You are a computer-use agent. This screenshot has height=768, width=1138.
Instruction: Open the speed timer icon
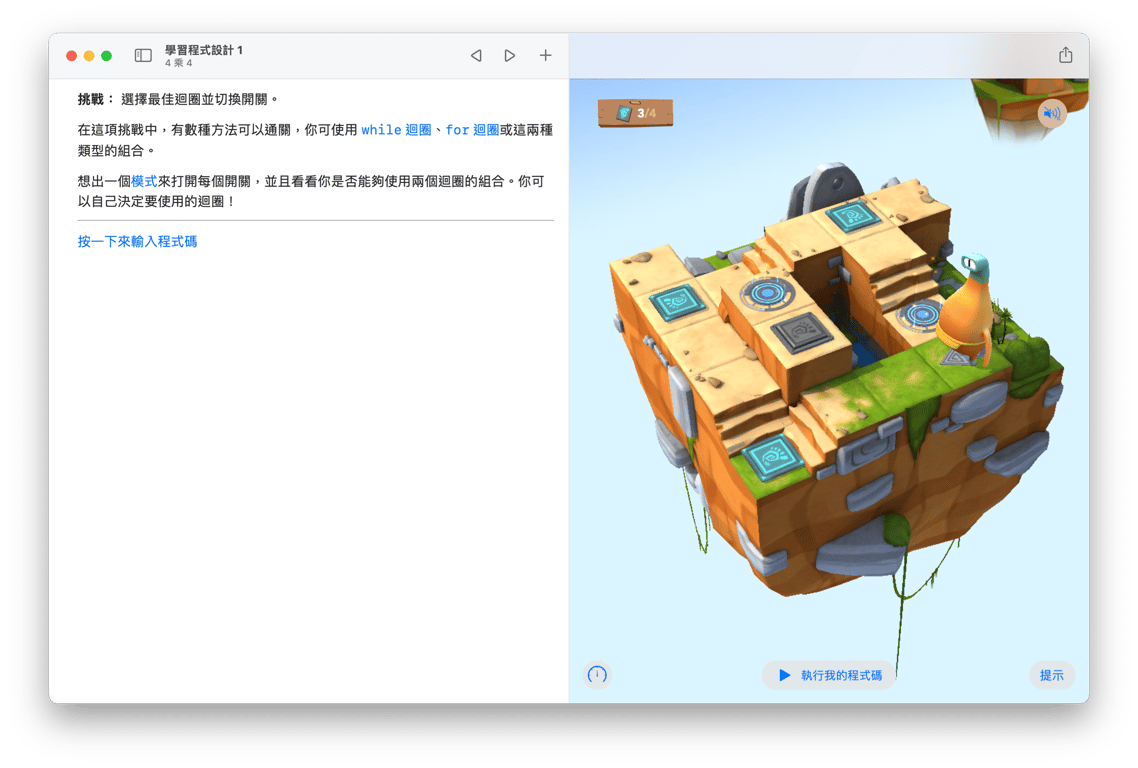(597, 675)
